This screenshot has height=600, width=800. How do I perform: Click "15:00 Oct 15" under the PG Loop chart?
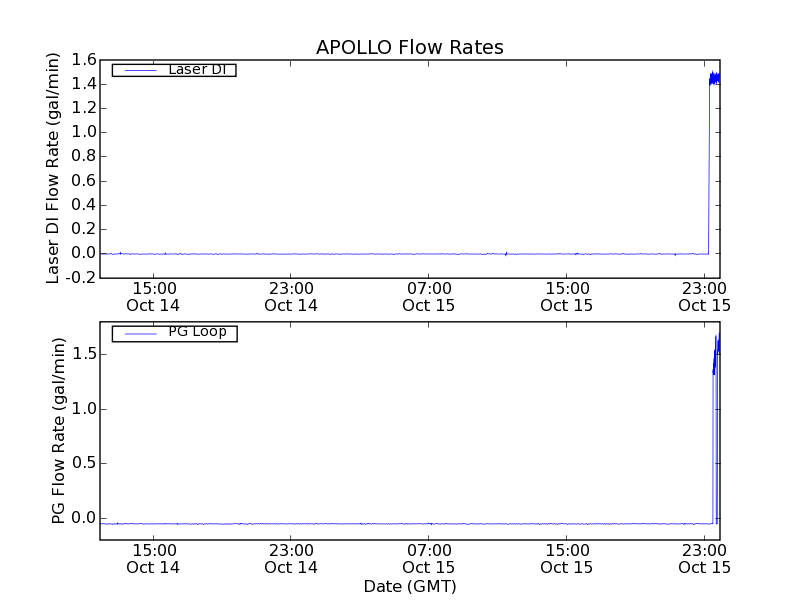point(566,559)
